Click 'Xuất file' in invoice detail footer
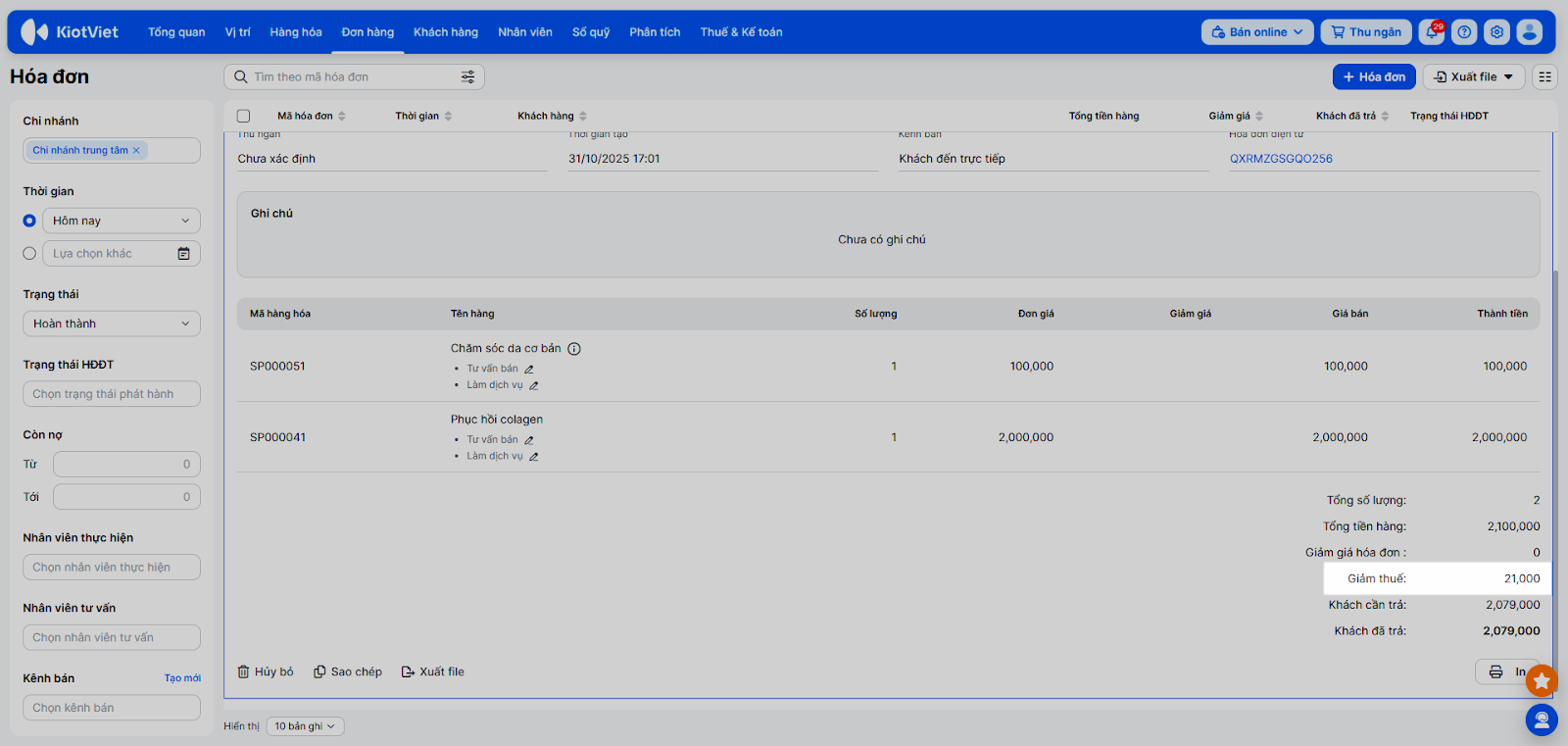1568x746 pixels. [x=433, y=671]
